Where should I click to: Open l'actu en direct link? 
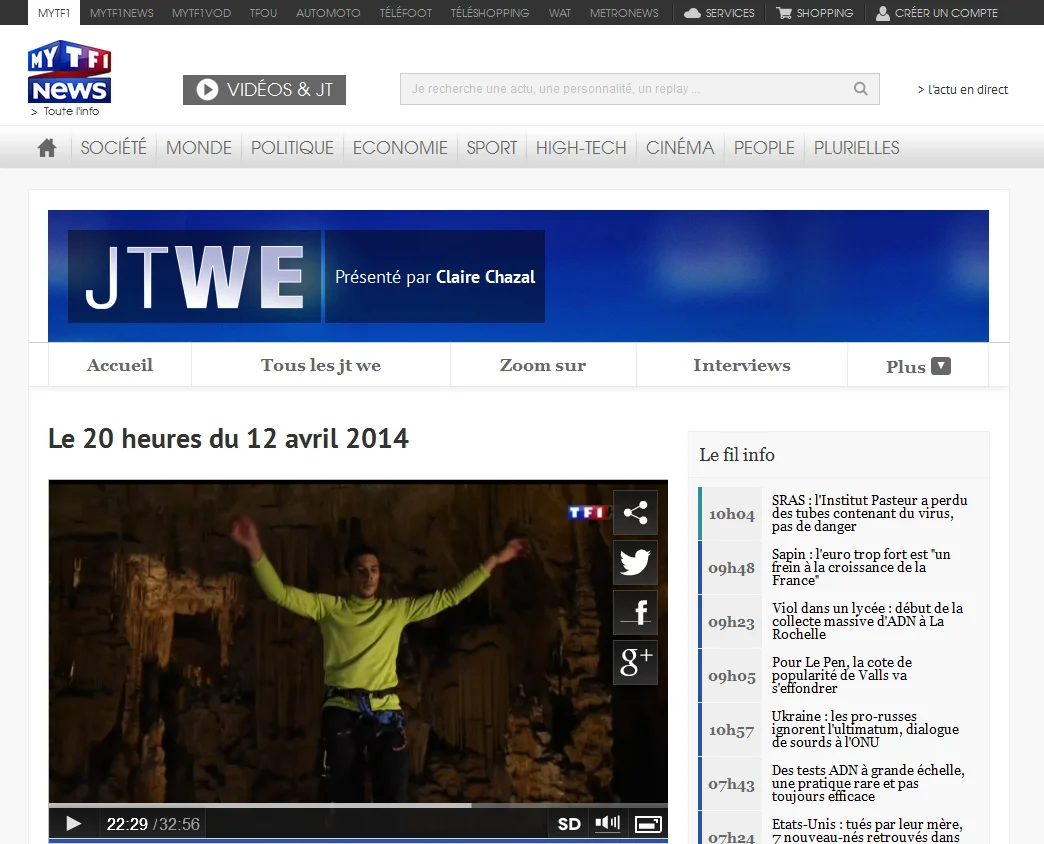coord(962,90)
